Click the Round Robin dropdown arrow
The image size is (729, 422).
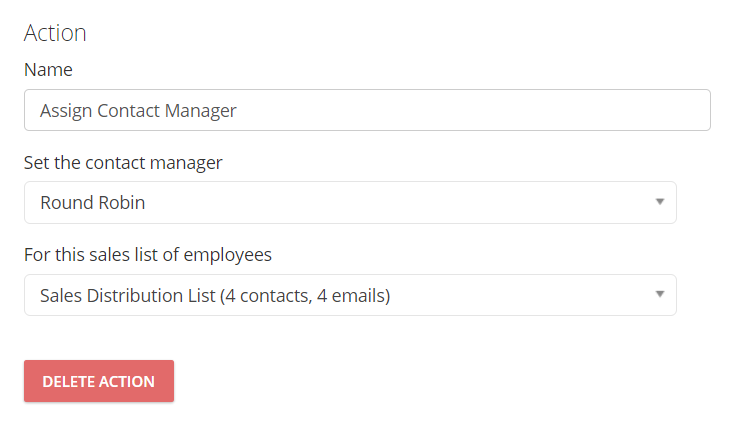point(659,202)
